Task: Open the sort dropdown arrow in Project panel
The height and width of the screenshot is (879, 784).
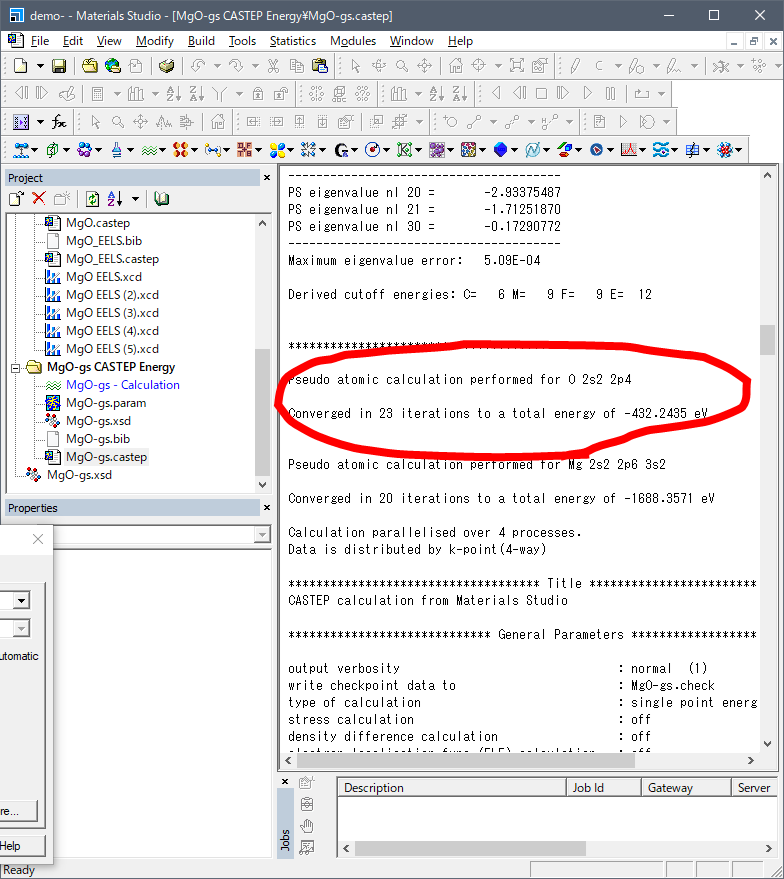Action: tap(135, 198)
